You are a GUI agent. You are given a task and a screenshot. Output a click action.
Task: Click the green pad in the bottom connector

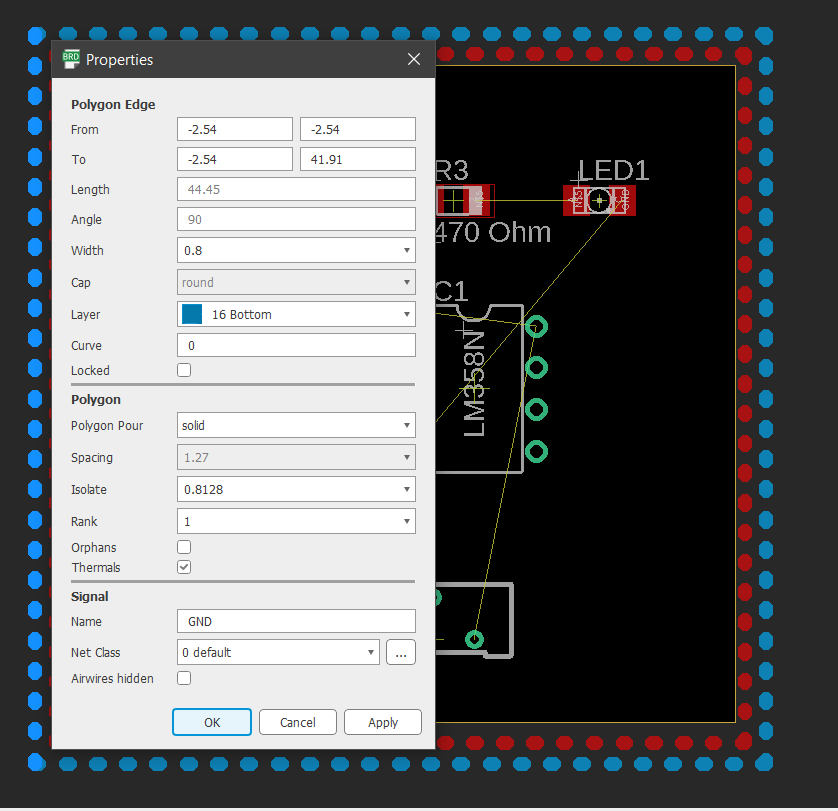coord(475,639)
